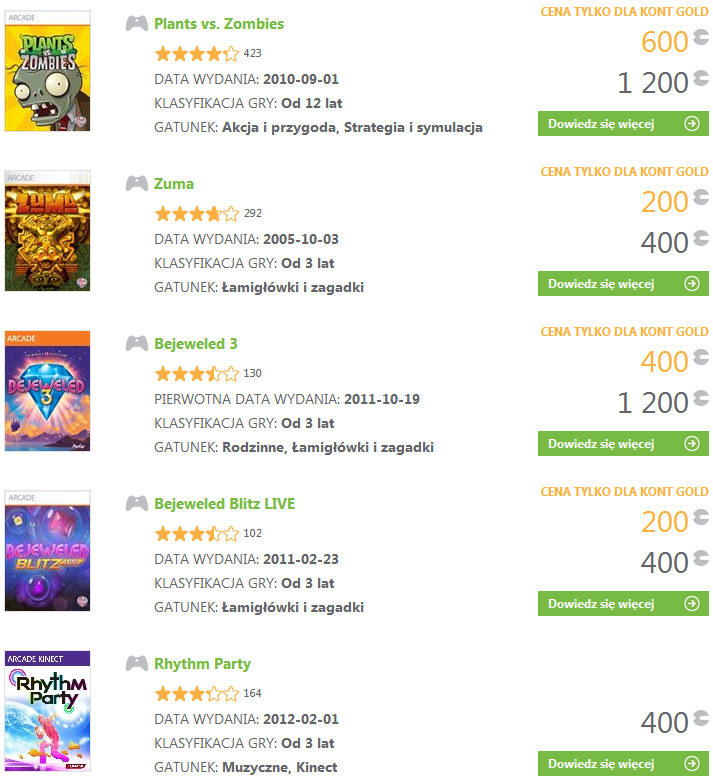Select the Bejeweled Blitz LIVE cover image
This screenshot has width=713, height=782.
(x=47, y=551)
